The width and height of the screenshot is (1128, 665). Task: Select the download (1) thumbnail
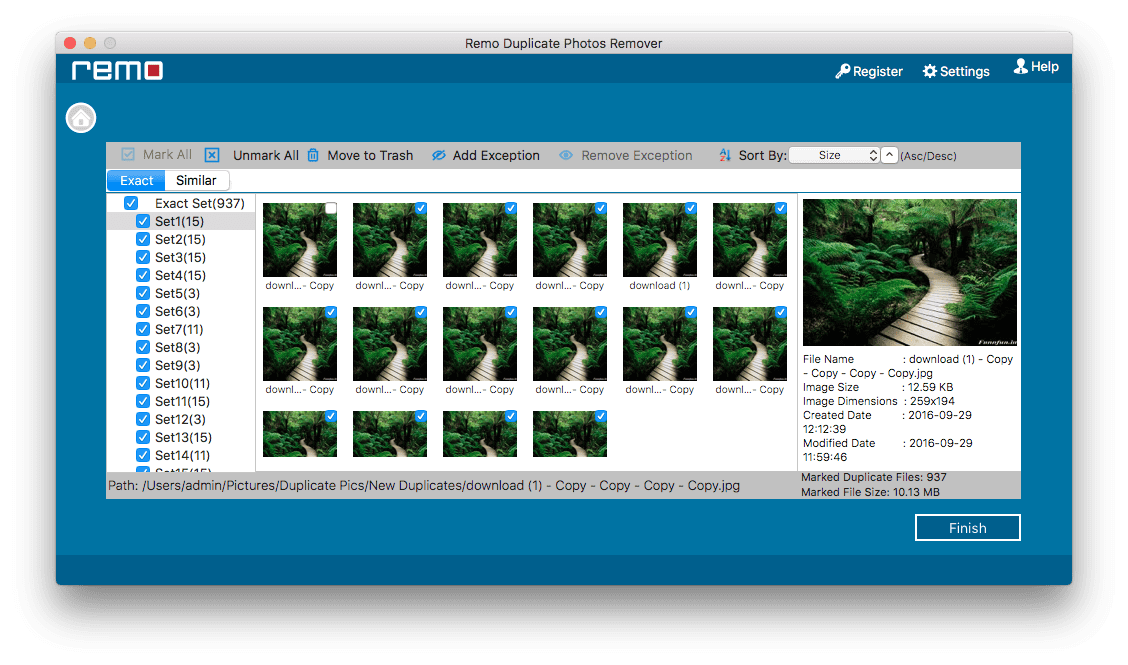660,240
